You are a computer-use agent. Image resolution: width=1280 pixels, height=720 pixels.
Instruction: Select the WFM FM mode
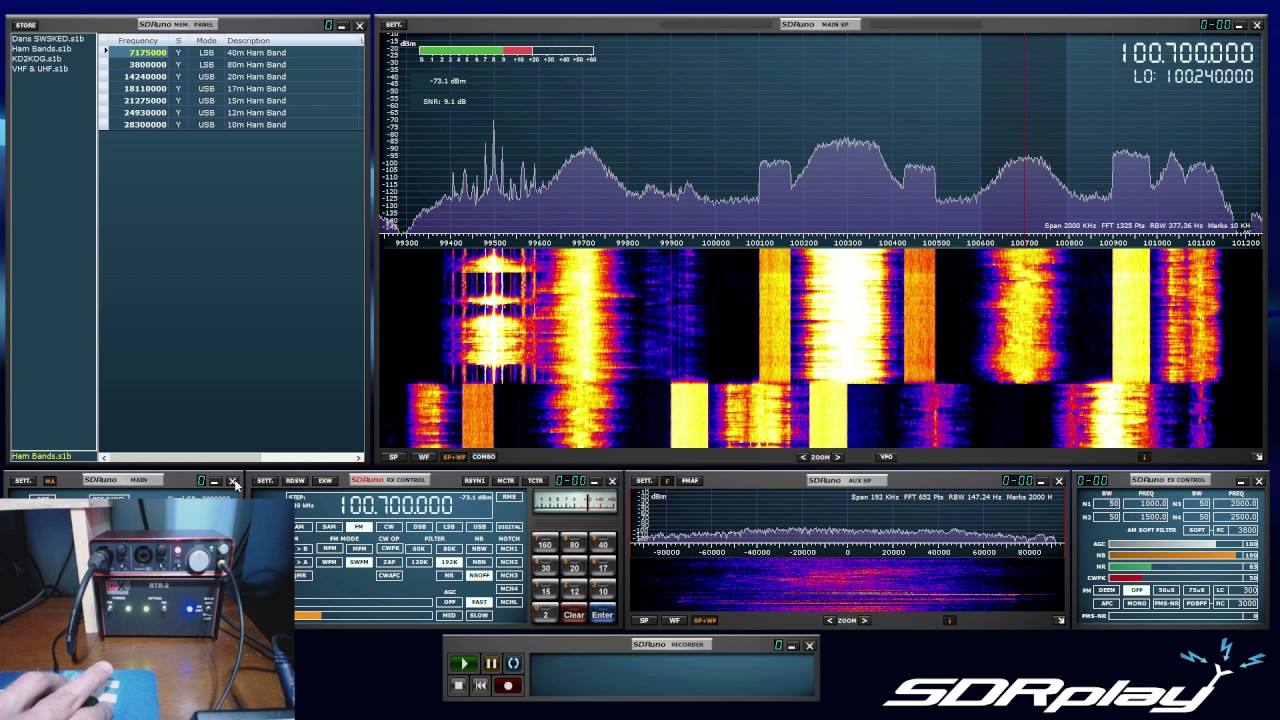(x=329, y=562)
